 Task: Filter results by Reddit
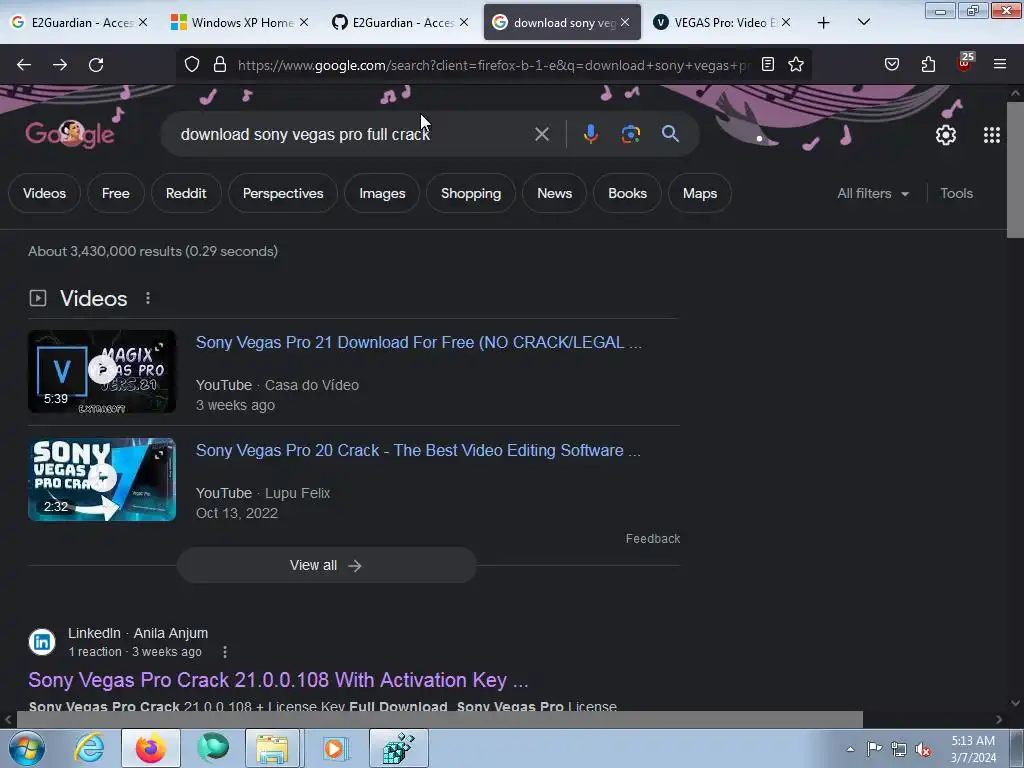coord(186,193)
